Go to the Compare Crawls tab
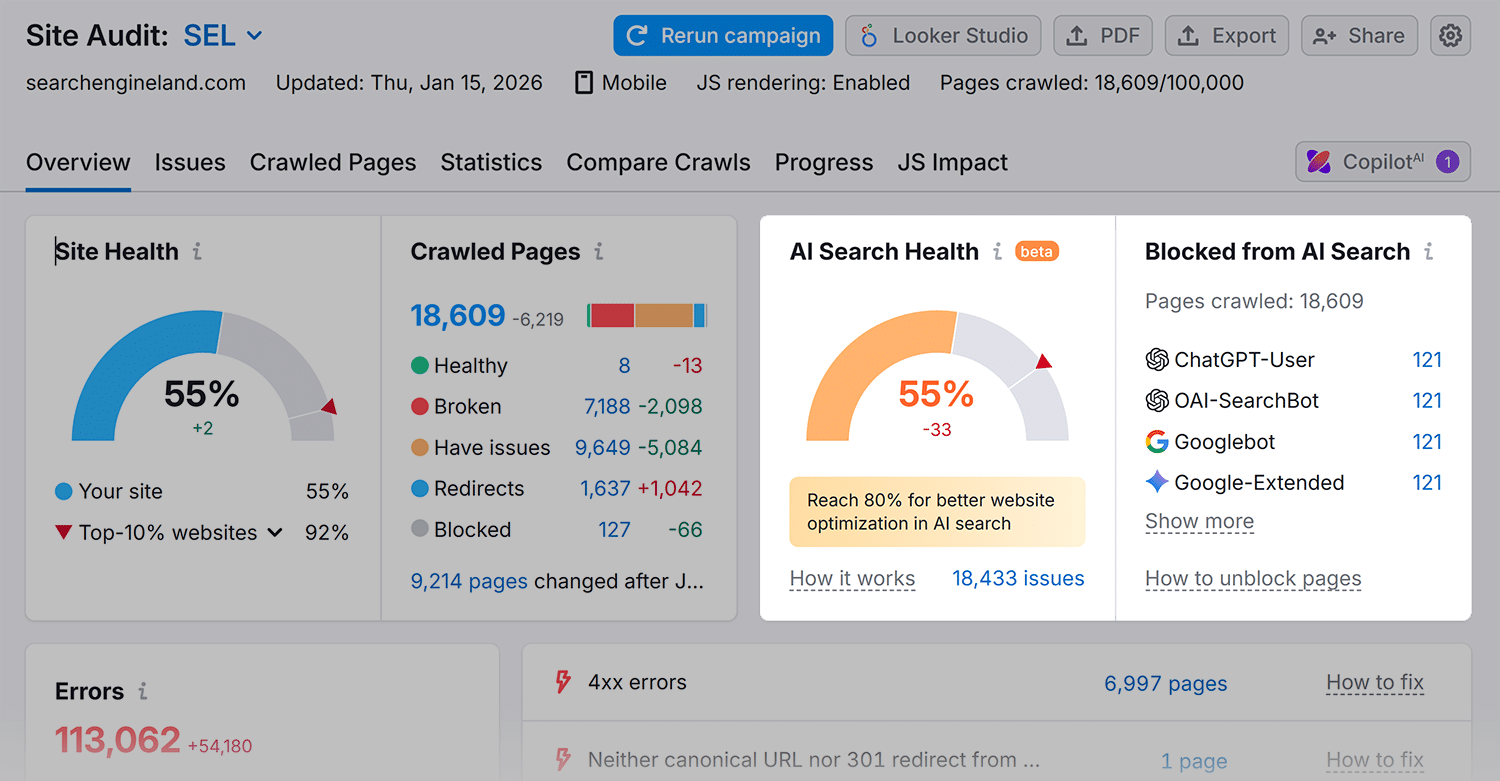Image resolution: width=1500 pixels, height=781 pixels. 658,162
